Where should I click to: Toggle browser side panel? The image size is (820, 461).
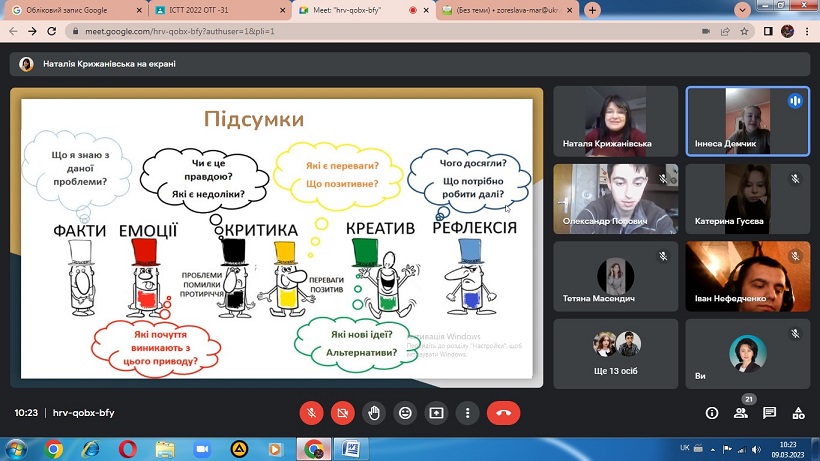pos(768,31)
